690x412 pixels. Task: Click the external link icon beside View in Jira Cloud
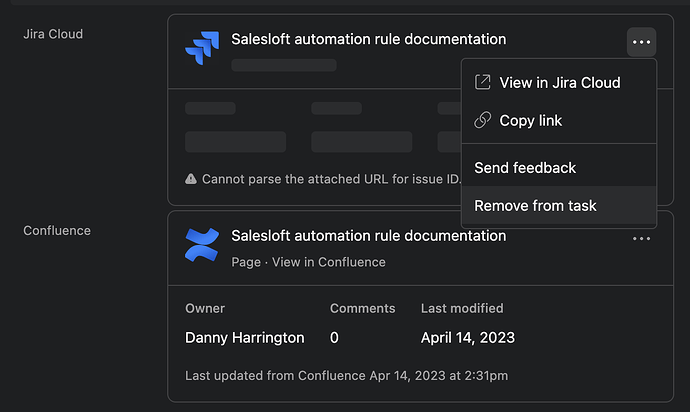coord(482,82)
